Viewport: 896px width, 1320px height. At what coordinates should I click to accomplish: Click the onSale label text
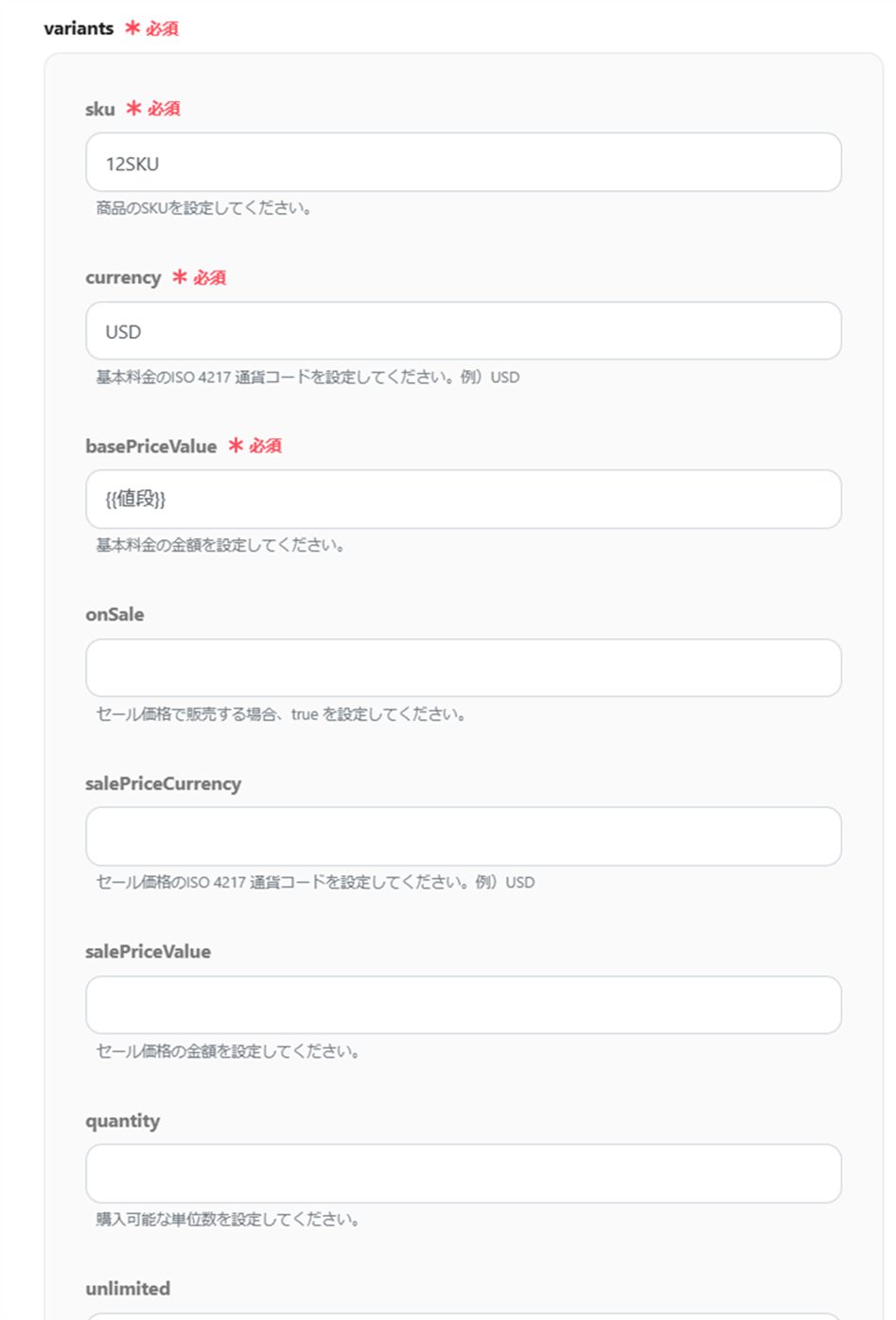tap(114, 614)
